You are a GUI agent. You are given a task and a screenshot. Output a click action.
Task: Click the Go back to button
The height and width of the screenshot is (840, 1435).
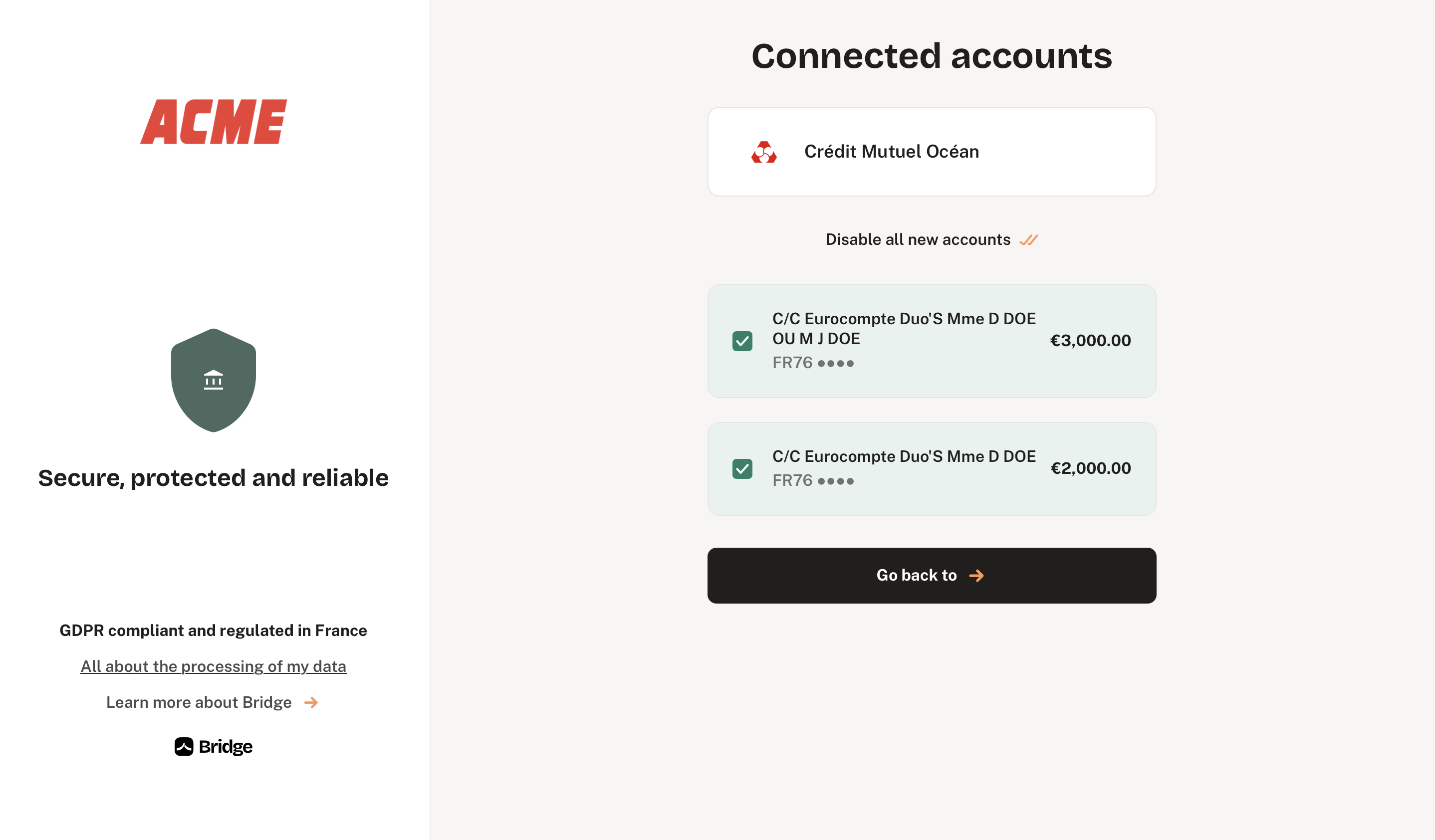coord(932,575)
